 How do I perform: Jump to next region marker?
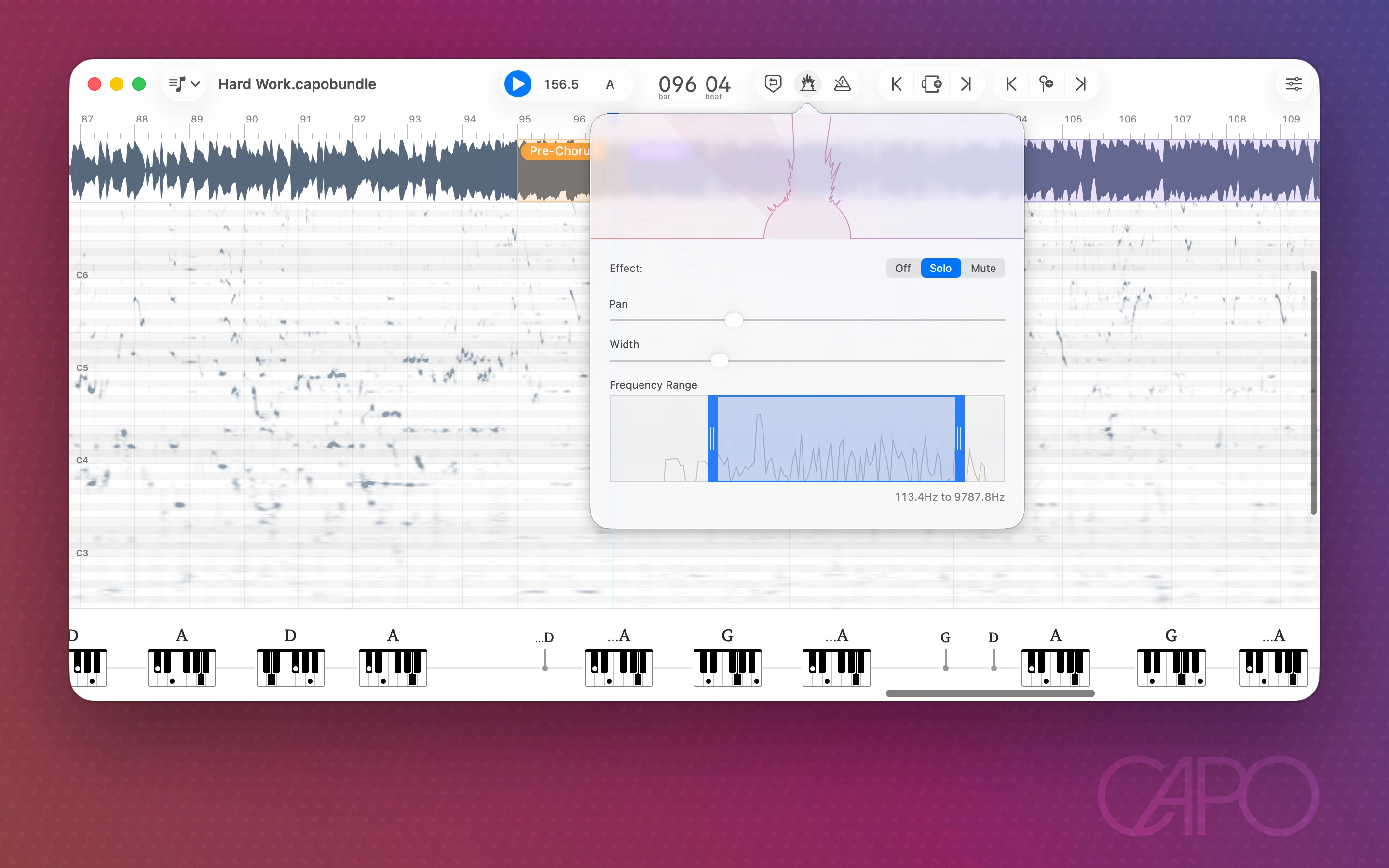[x=966, y=84]
